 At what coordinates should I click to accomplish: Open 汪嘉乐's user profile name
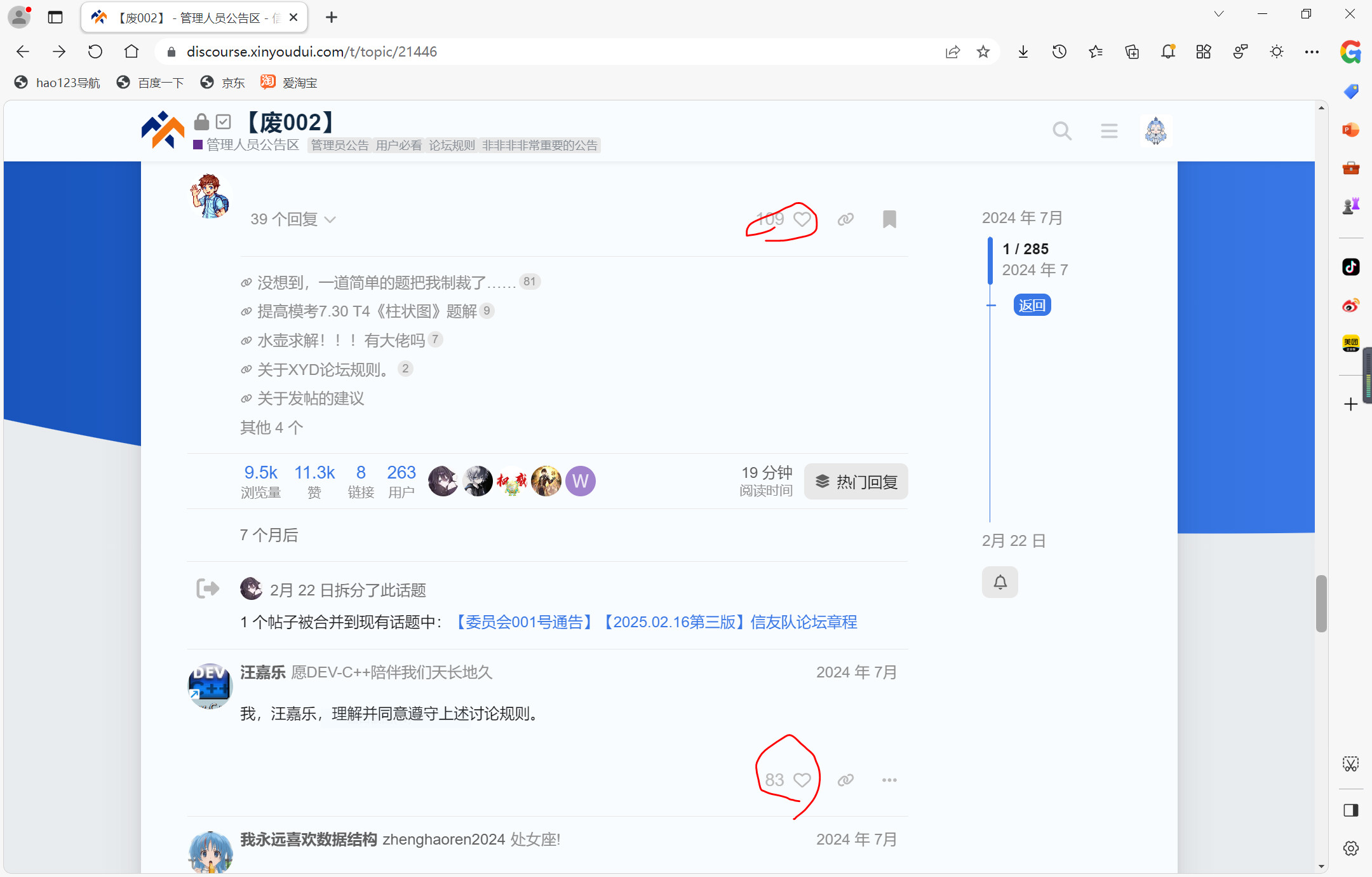click(263, 672)
